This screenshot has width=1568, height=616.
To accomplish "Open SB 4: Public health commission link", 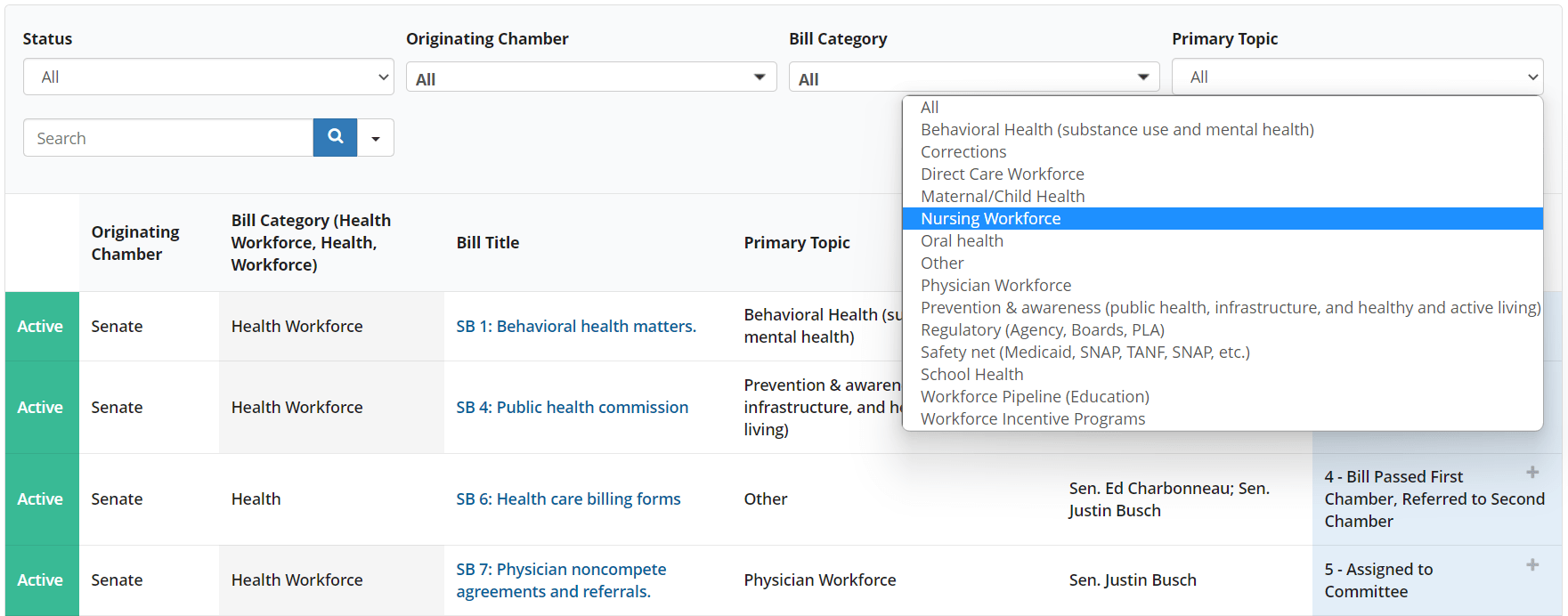I will click(x=572, y=408).
